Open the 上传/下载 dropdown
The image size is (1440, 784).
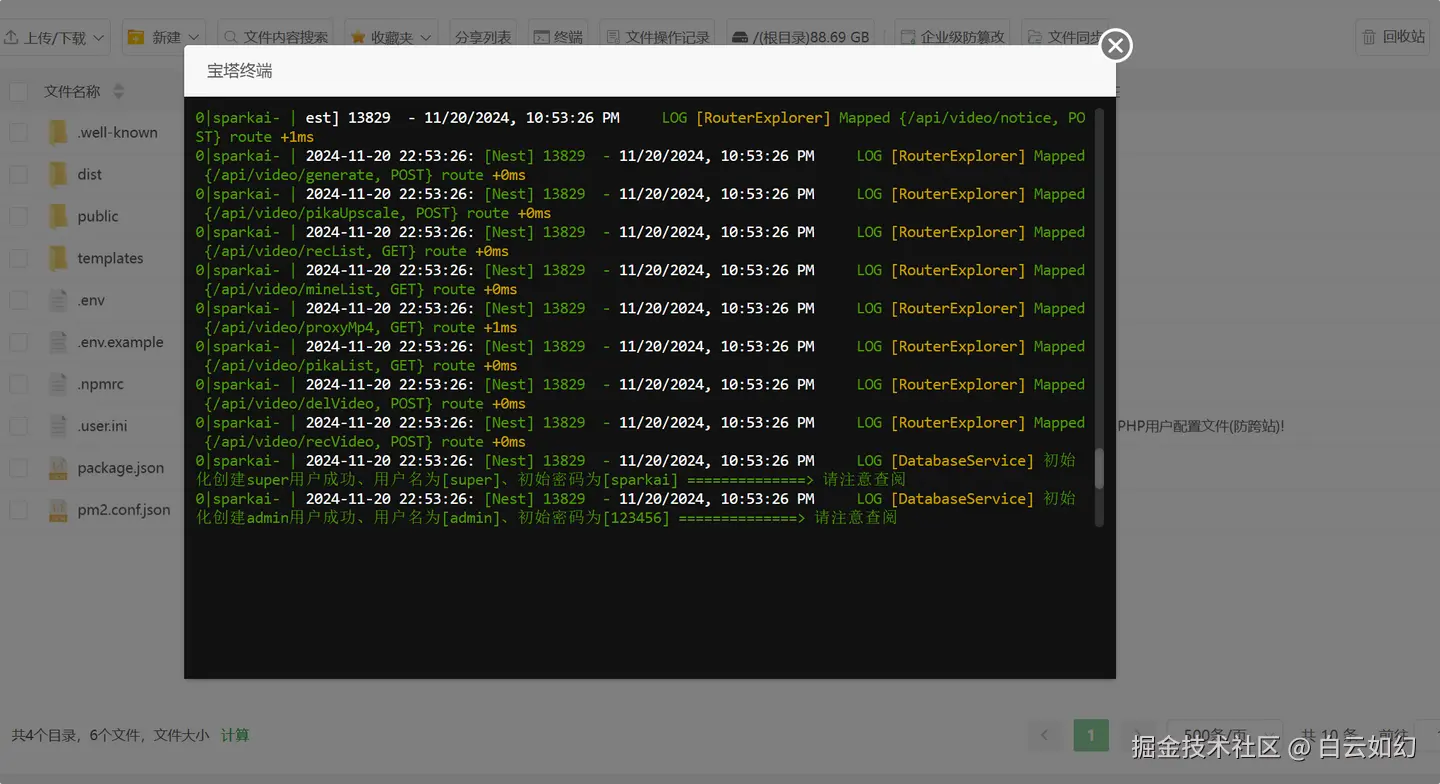(x=54, y=37)
